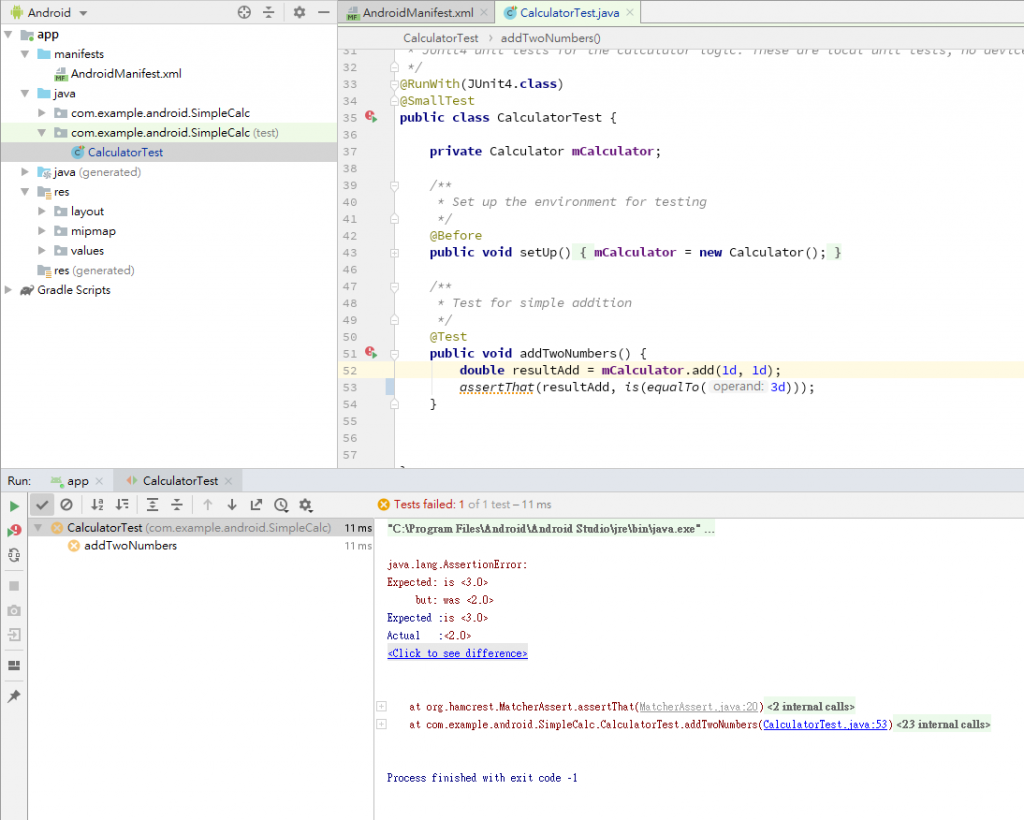Viewport: 1024px width, 820px height.
Task: Click the locate target icon in Project panel
Action: point(244,13)
